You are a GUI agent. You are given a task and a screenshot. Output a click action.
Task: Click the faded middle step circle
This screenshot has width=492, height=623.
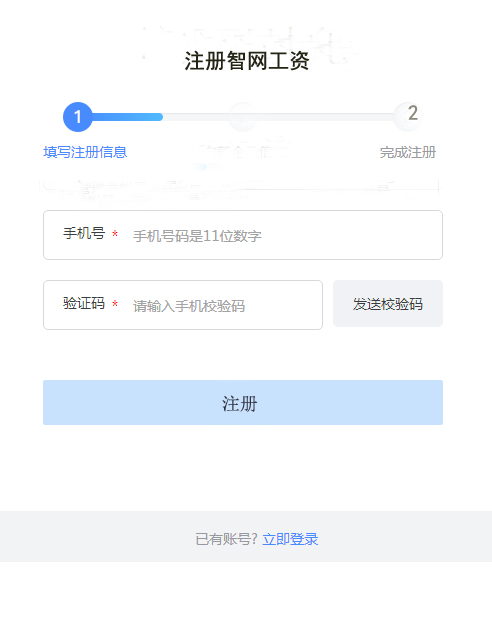click(x=242, y=116)
